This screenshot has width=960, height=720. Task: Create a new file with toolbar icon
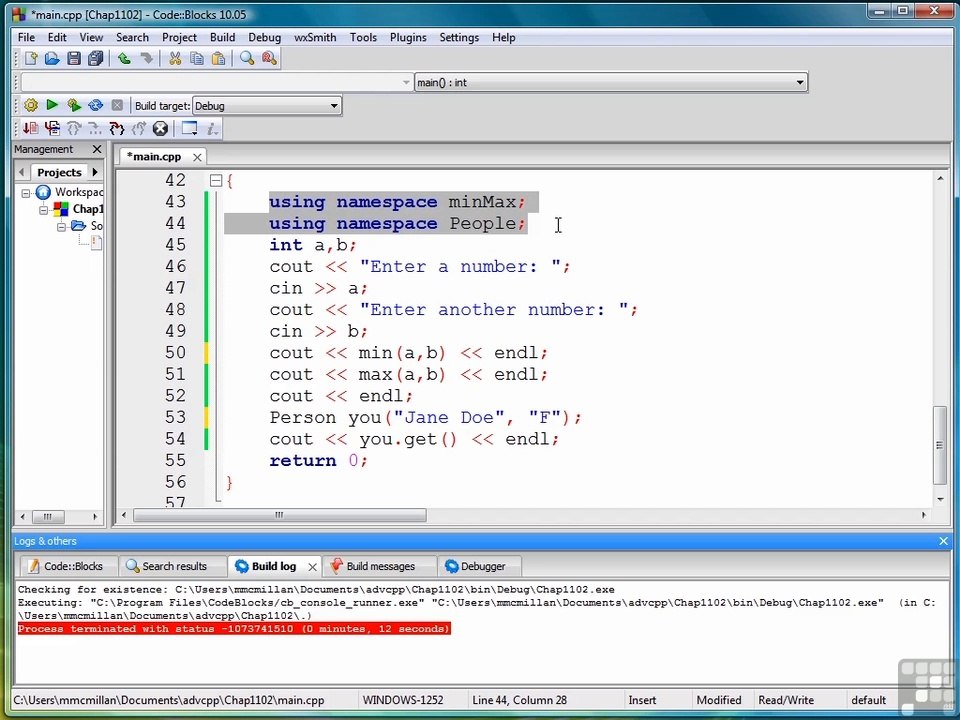pyautogui.click(x=31, y=58)
